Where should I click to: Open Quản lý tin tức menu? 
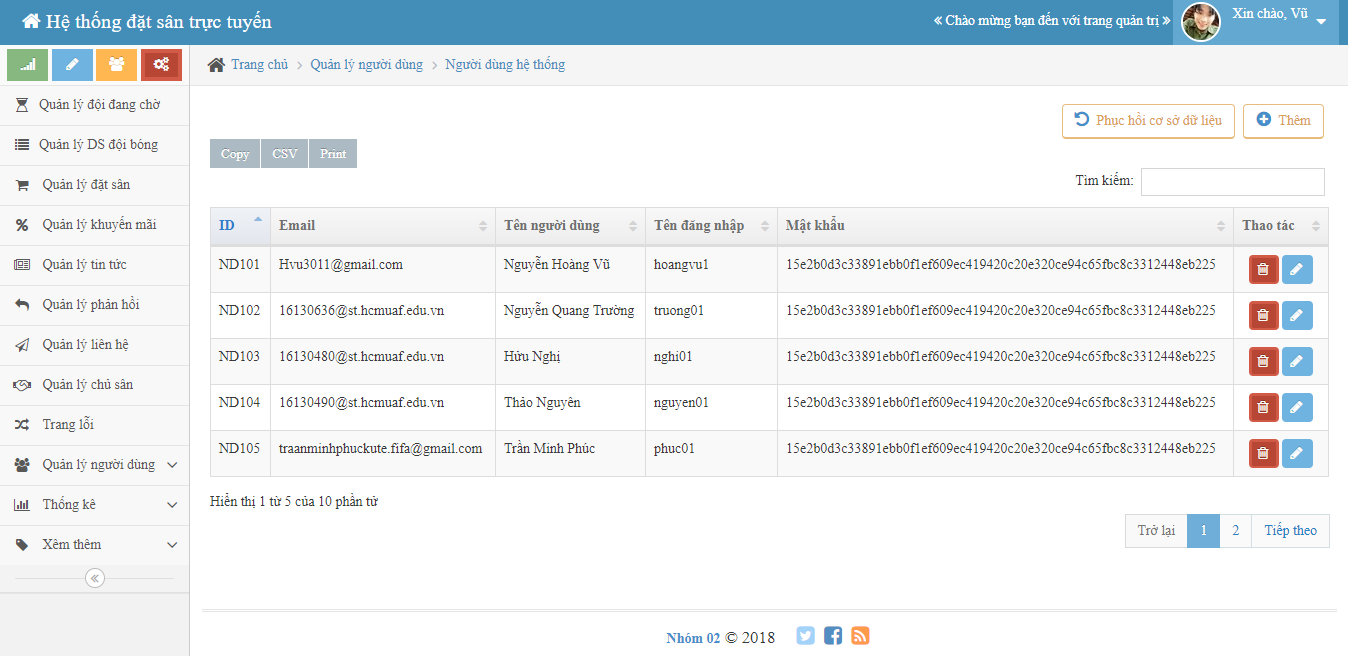tap(94, 265)
